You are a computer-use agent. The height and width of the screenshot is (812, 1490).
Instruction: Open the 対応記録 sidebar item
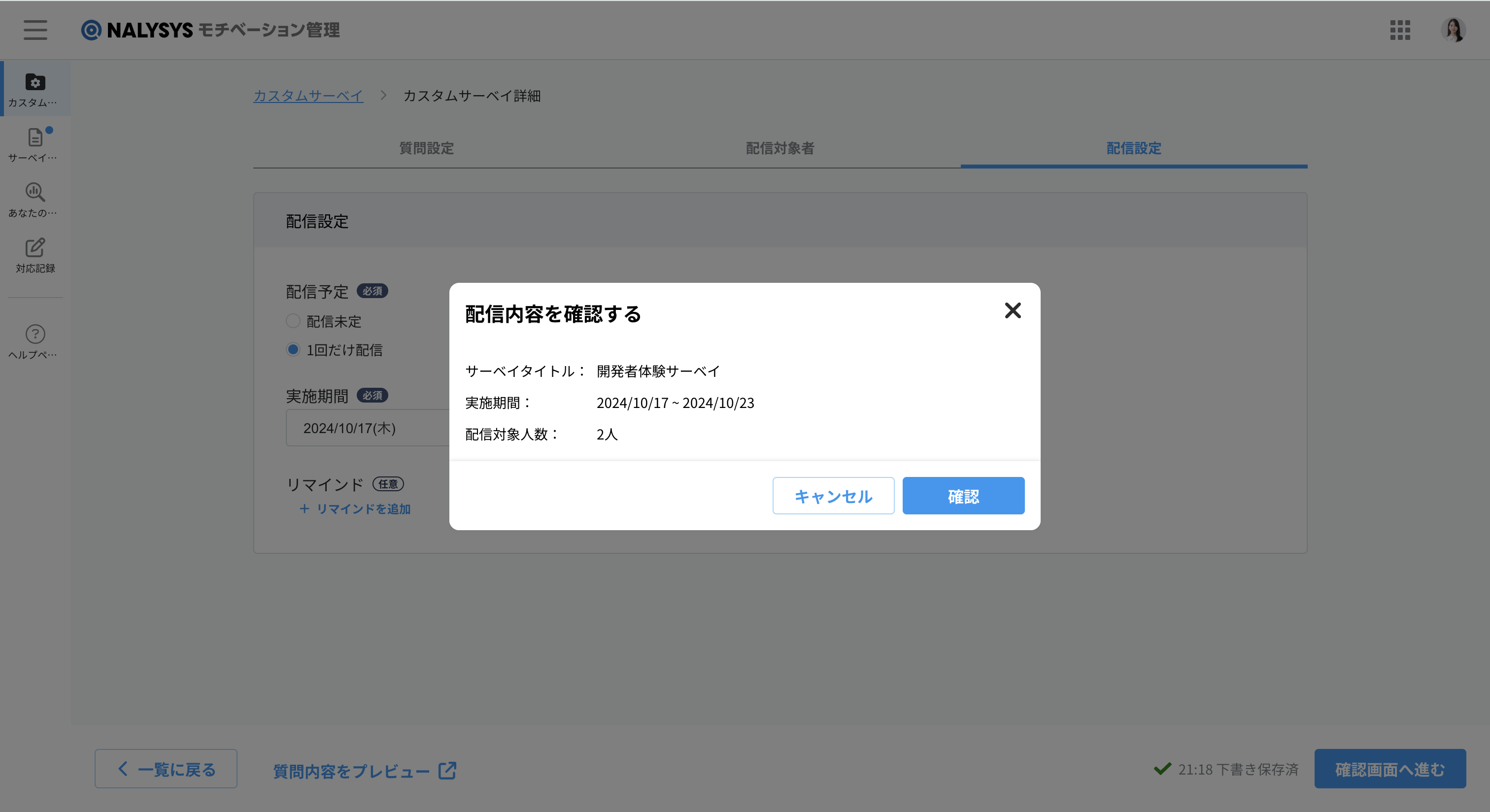click(x=35, y=256)
